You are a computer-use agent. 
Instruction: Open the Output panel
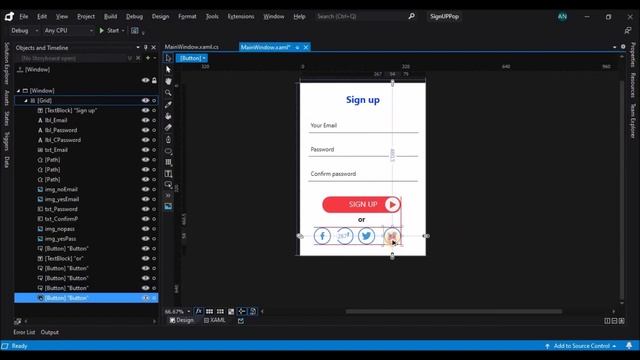[50, 332]
